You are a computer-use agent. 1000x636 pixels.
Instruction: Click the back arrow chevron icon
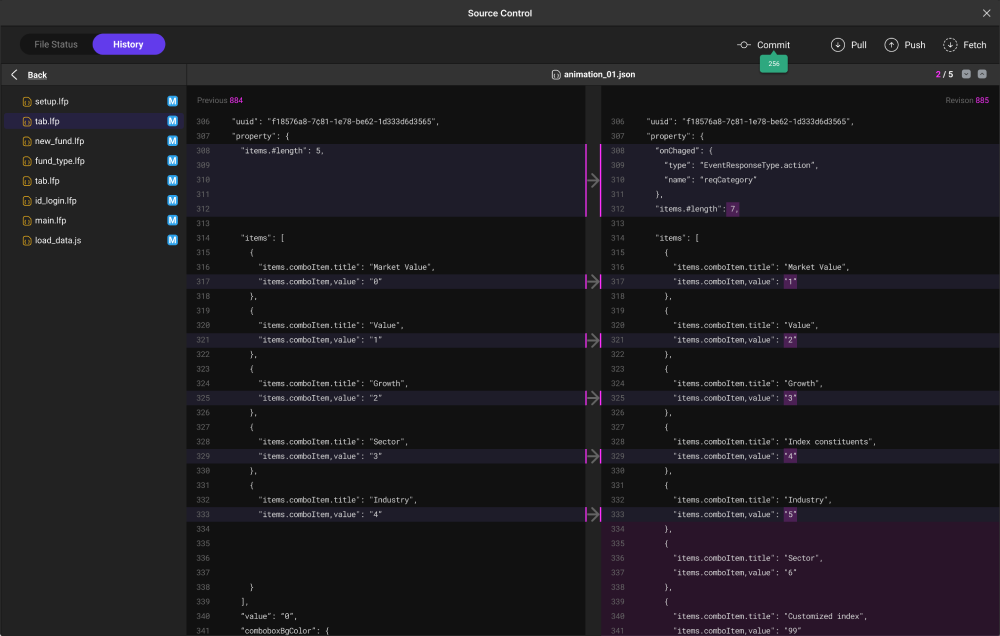(14, 75)
